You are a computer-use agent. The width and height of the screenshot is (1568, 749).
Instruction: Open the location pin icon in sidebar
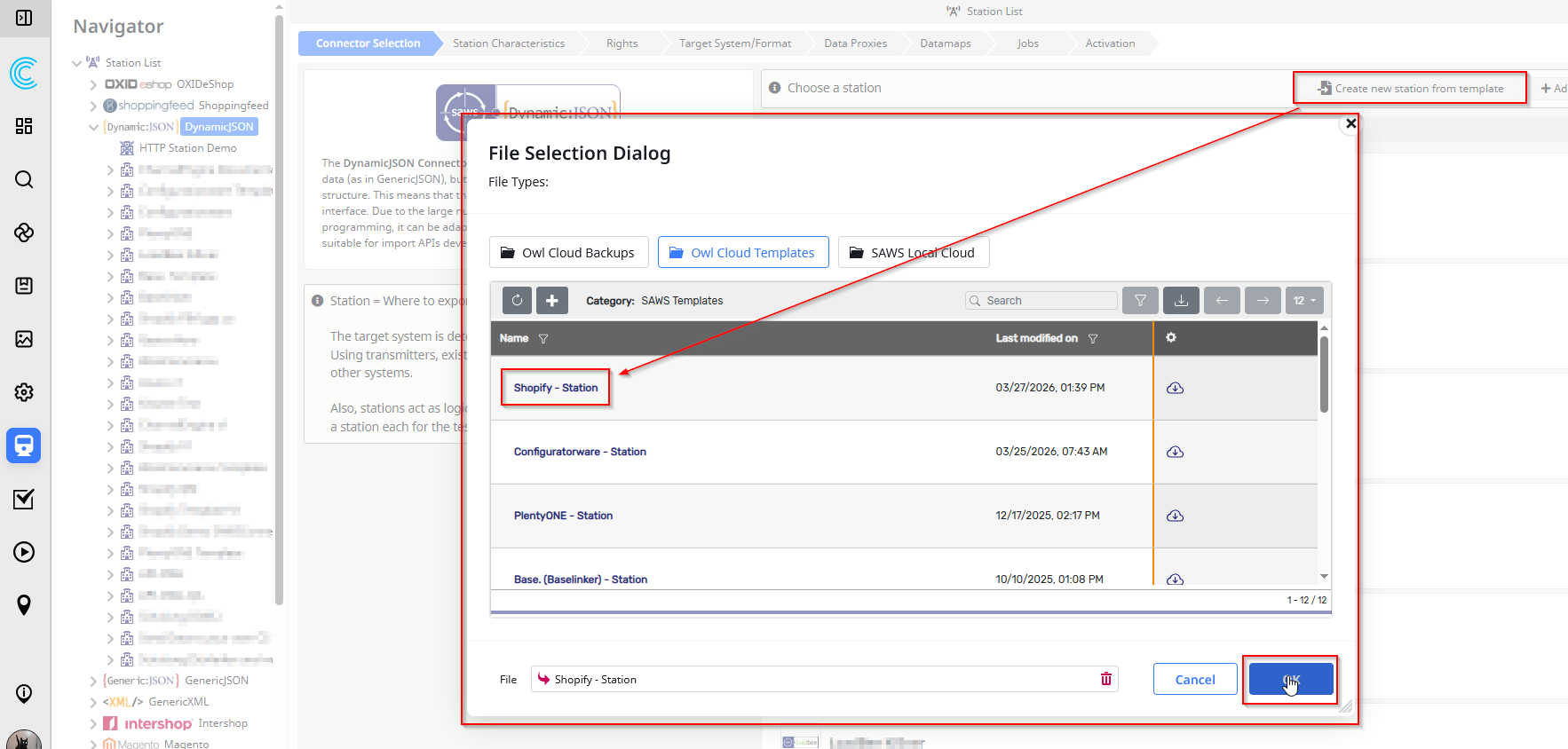point(24,605)
